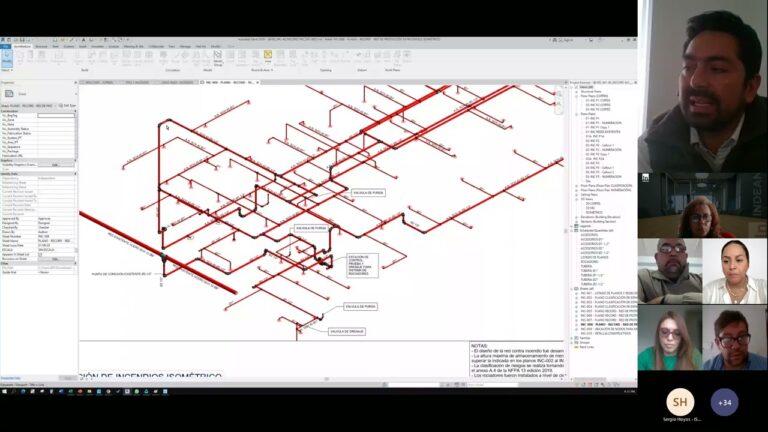The height and width of the screenshot is (432, 768).
Task: Select ISOMETRICO 3D view in Project Browser
Action: pyautogui.click(x=594, y=212)
